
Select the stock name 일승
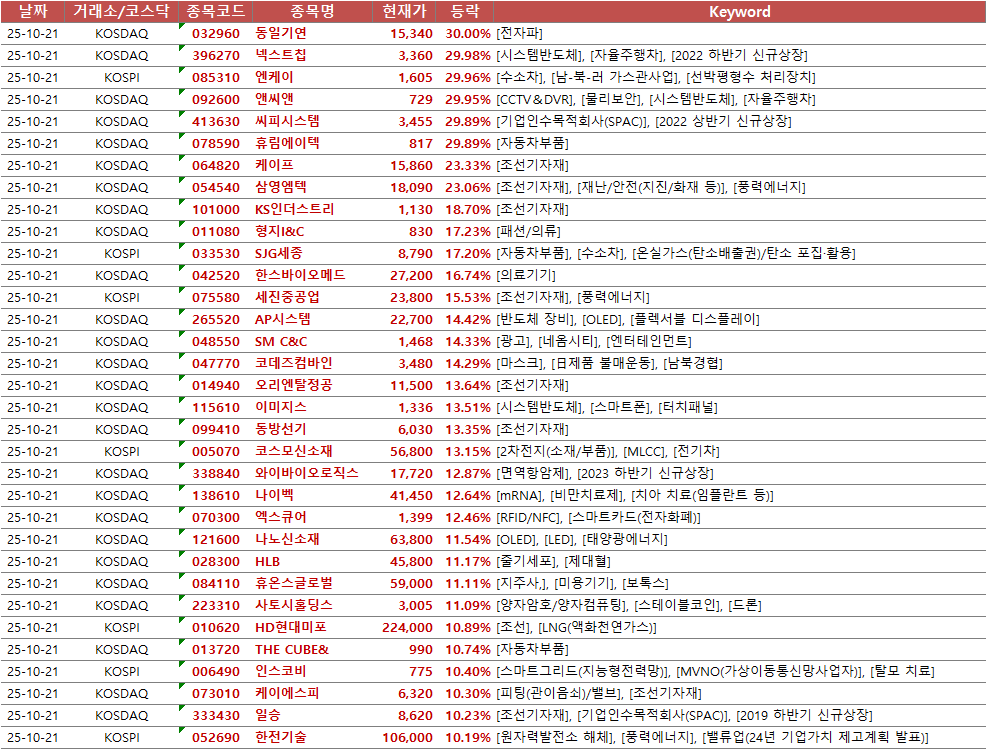pyautogui.click(x=268, y=716)
